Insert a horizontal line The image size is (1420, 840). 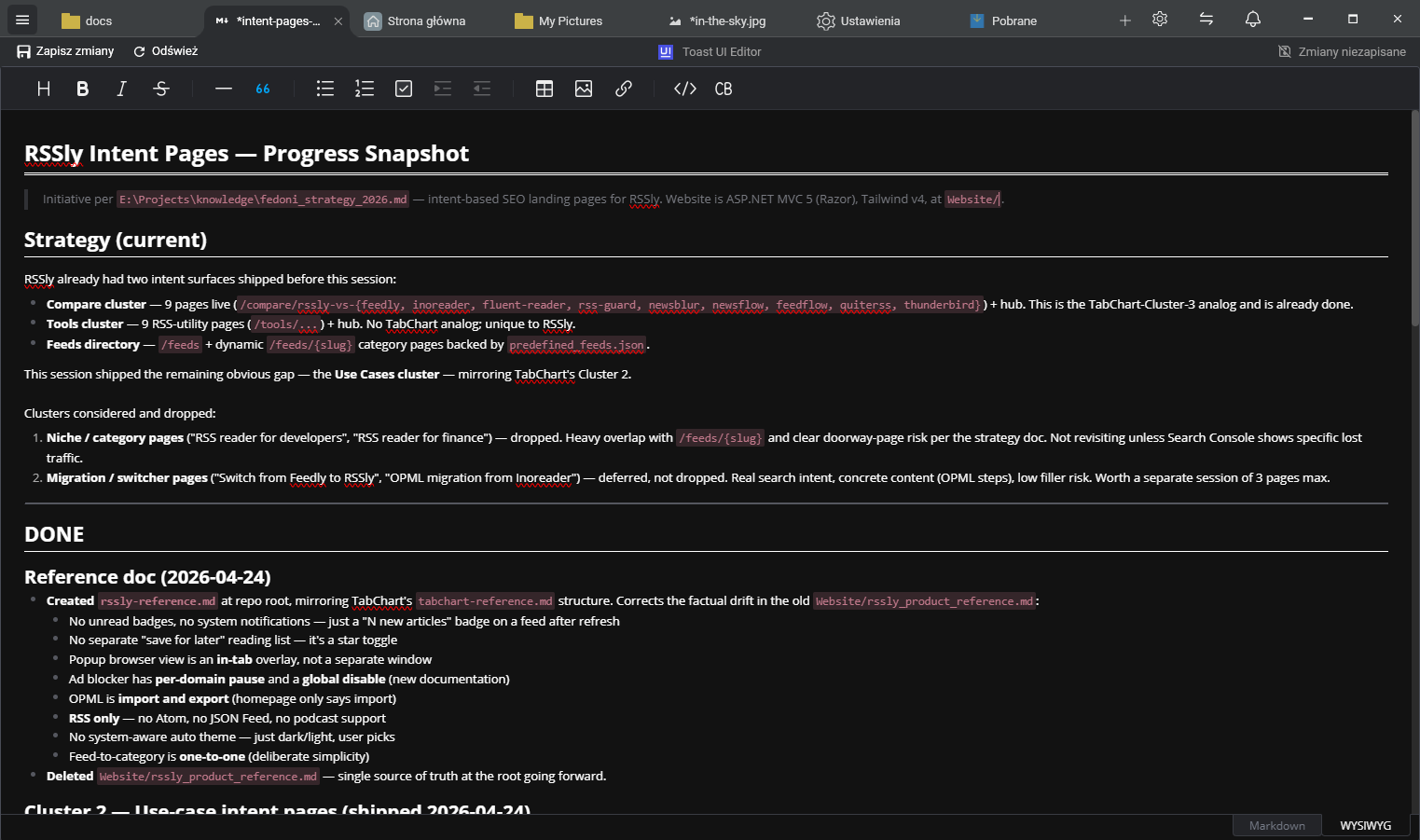pos(224,89)
